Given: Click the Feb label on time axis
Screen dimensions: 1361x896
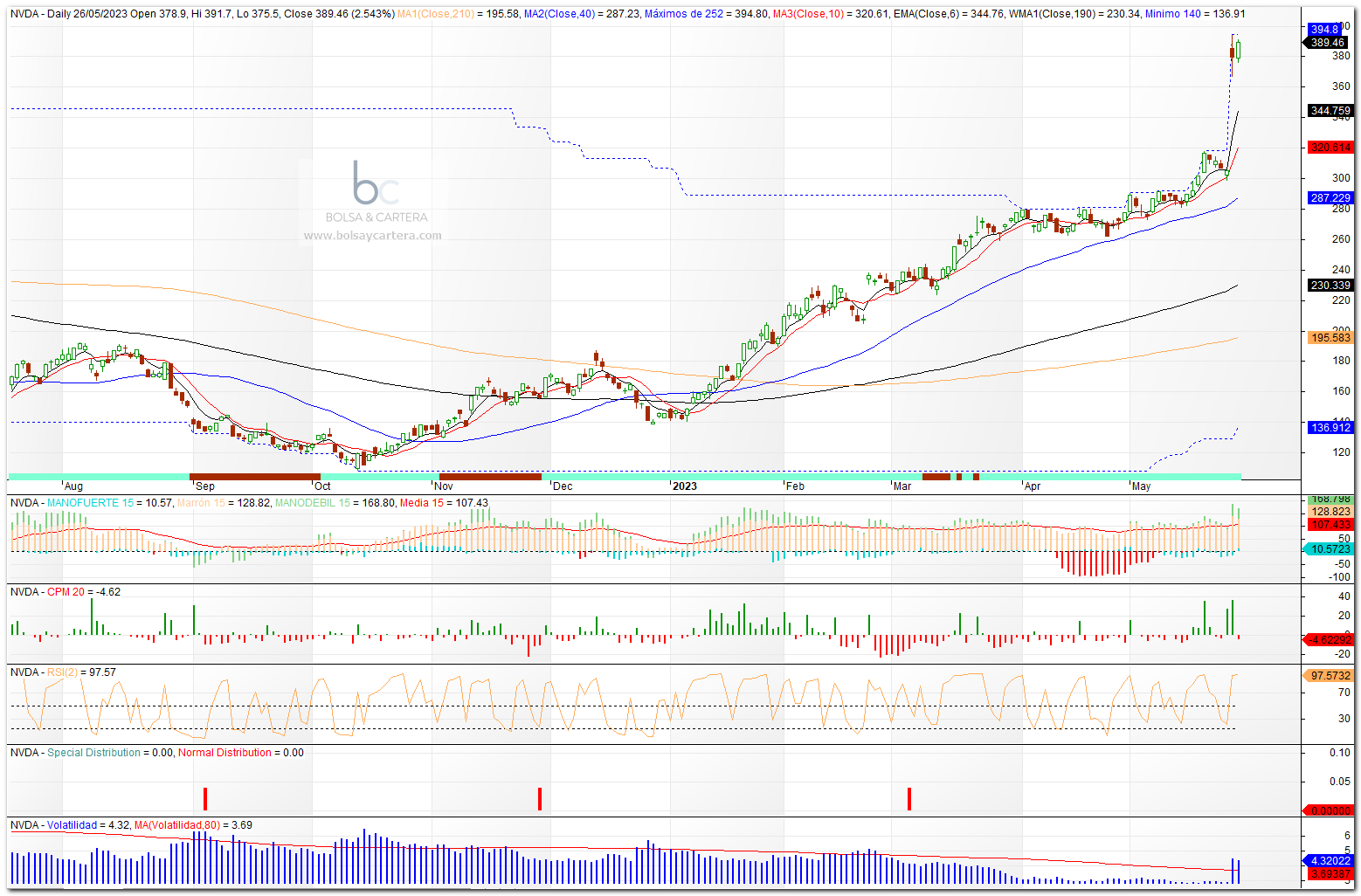Looking at the screenshot, I should click(795, 486).
